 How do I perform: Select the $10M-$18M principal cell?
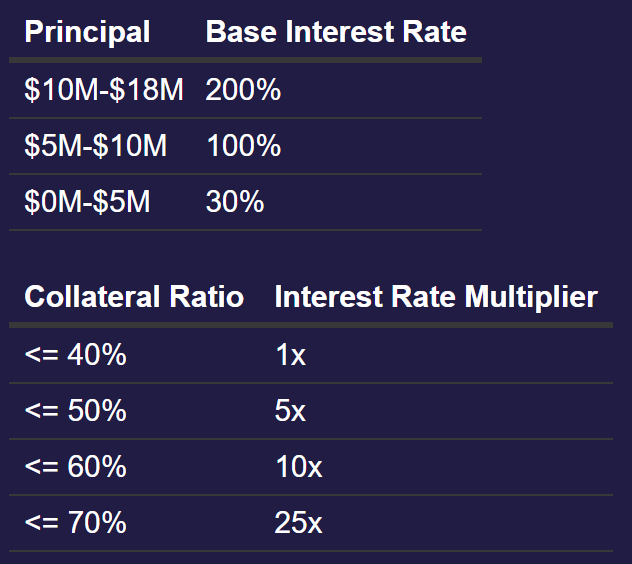point(104,91)
